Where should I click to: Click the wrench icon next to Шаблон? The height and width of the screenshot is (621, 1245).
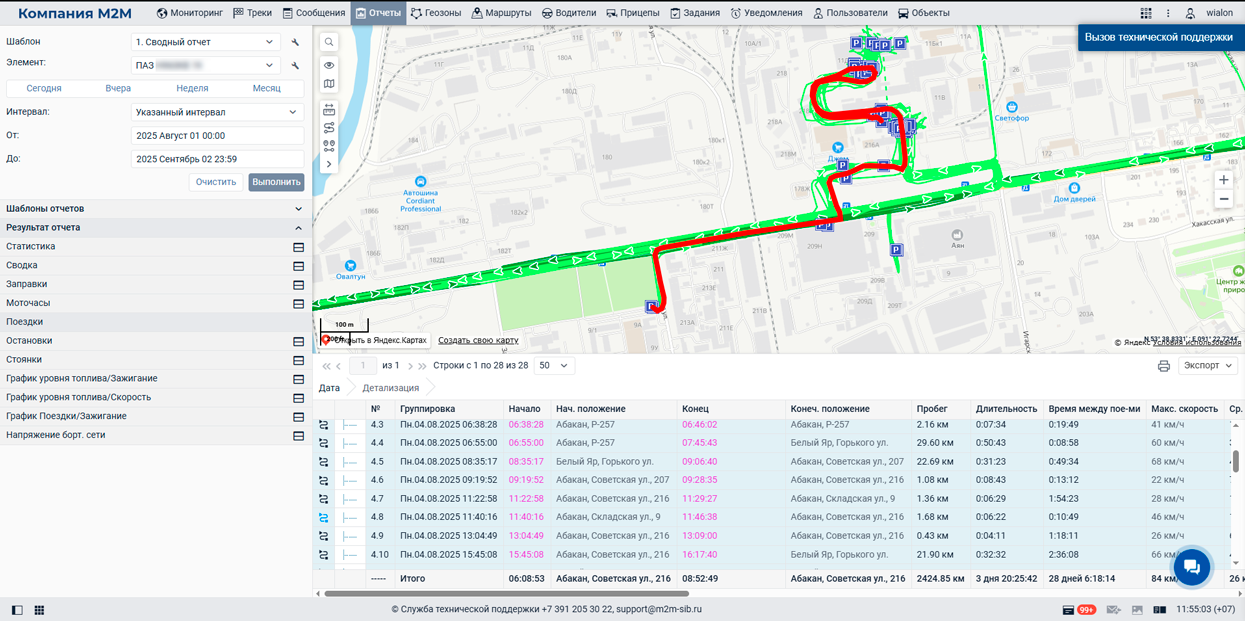click(x=295, y=43)
